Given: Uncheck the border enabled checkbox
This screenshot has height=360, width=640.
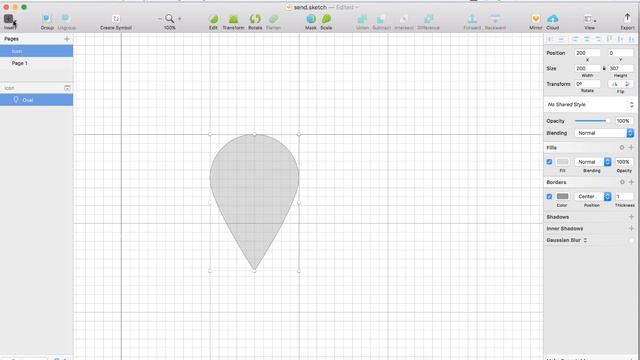Looking at the screenshot, I should (549, 197).
